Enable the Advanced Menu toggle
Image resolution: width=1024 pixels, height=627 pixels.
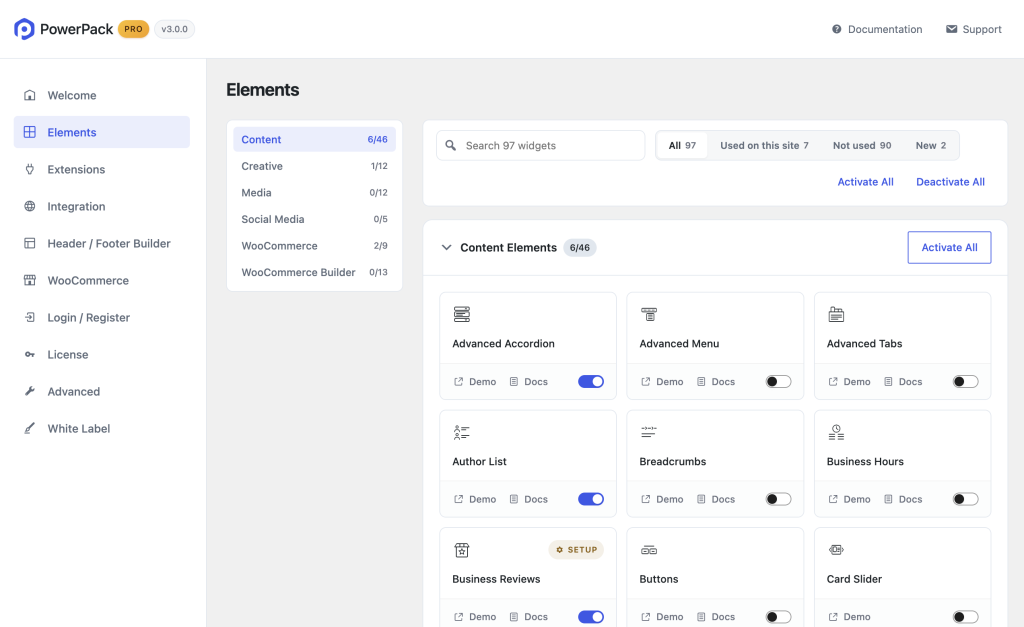778,381
